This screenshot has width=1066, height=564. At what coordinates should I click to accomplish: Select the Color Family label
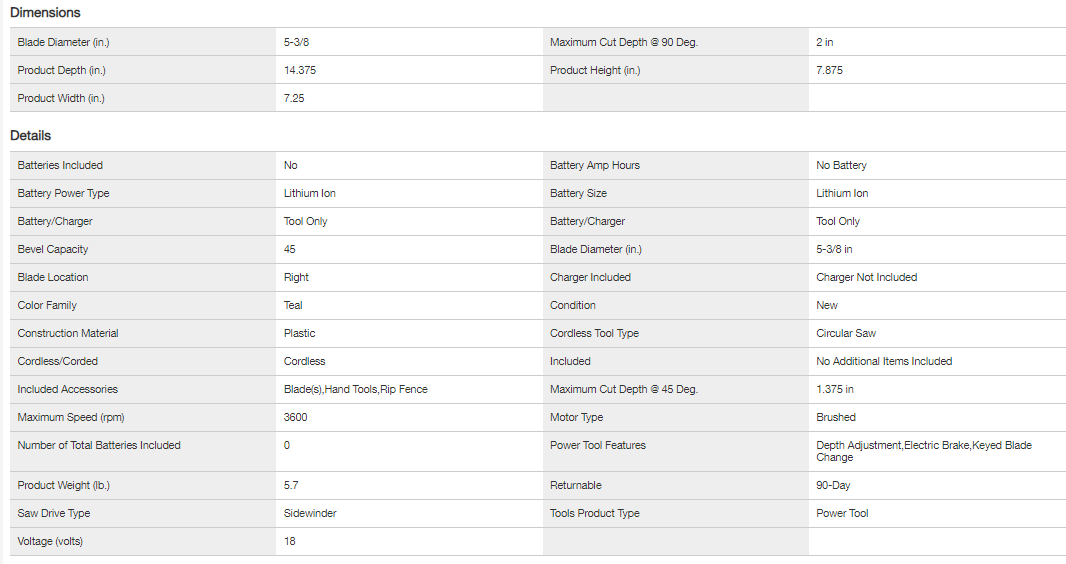pos(47,305)
